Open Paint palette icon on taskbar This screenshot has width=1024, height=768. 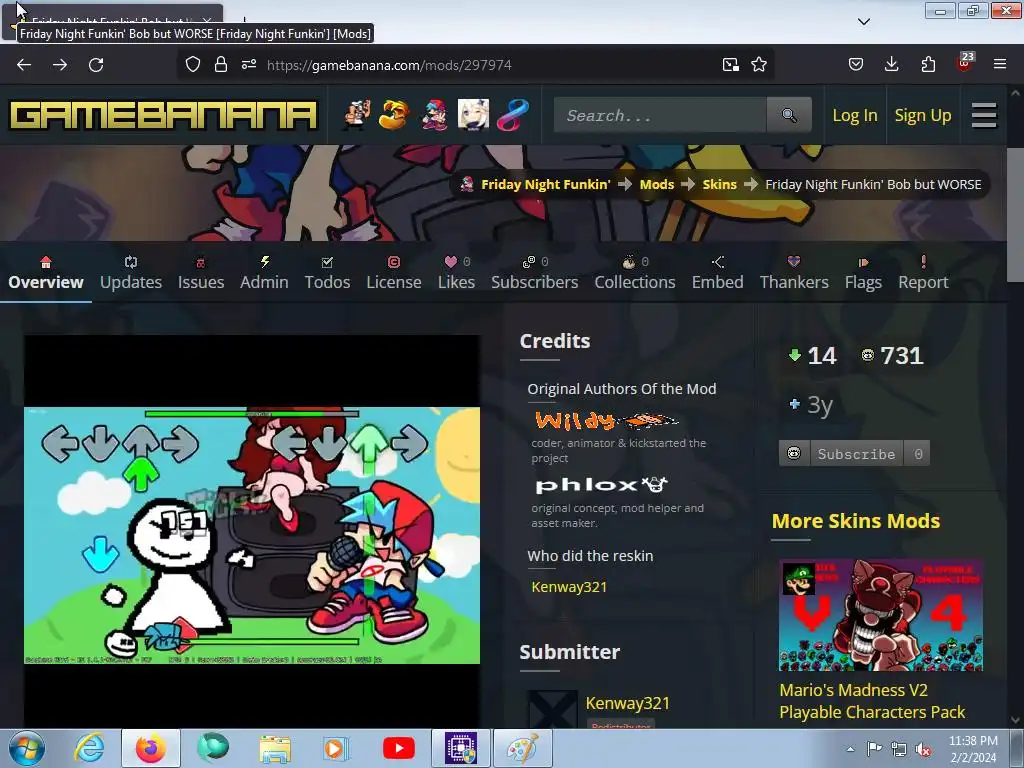pyautogui.click(x=522, y=748)
